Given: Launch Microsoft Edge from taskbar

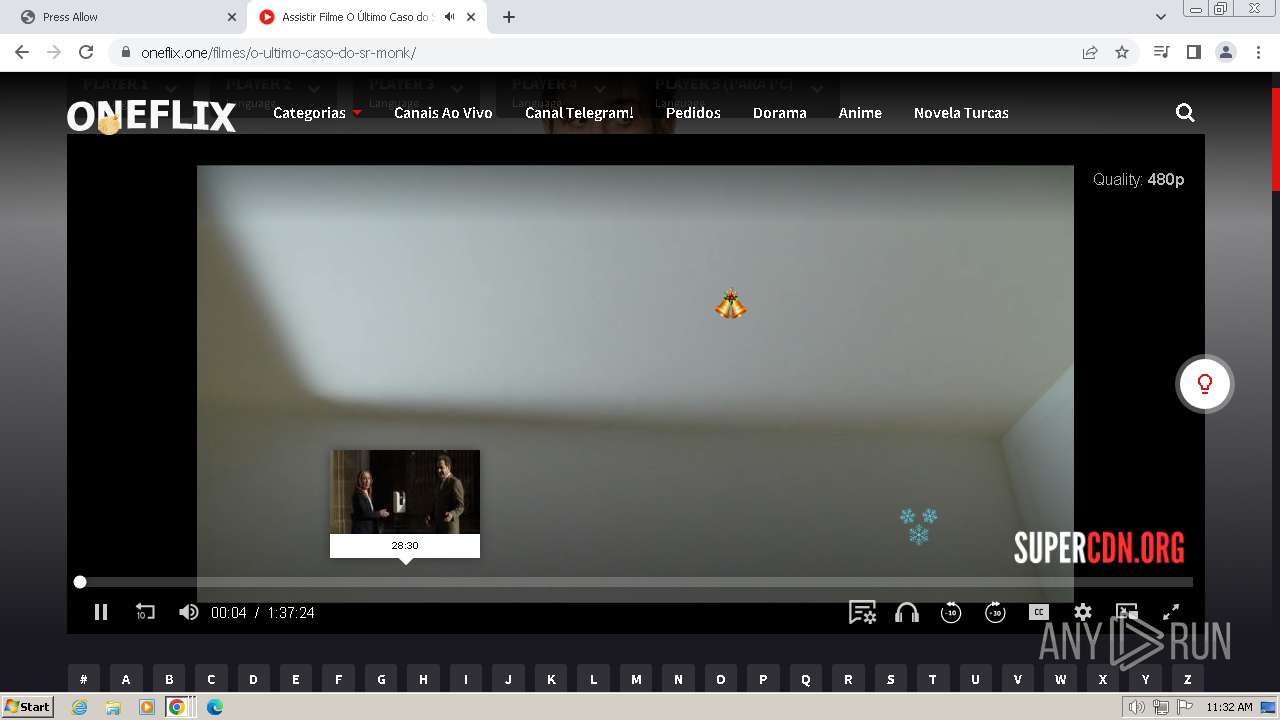Looking at the screenshot, I should pyautogui.click(x=214, y=707).
